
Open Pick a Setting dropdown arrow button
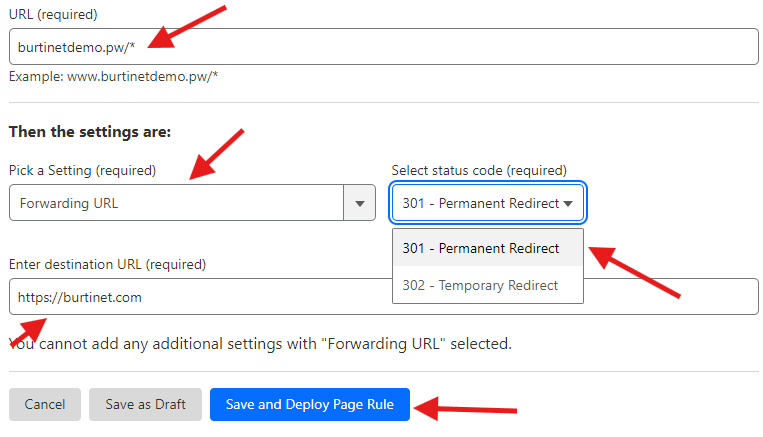click(359, 203)
